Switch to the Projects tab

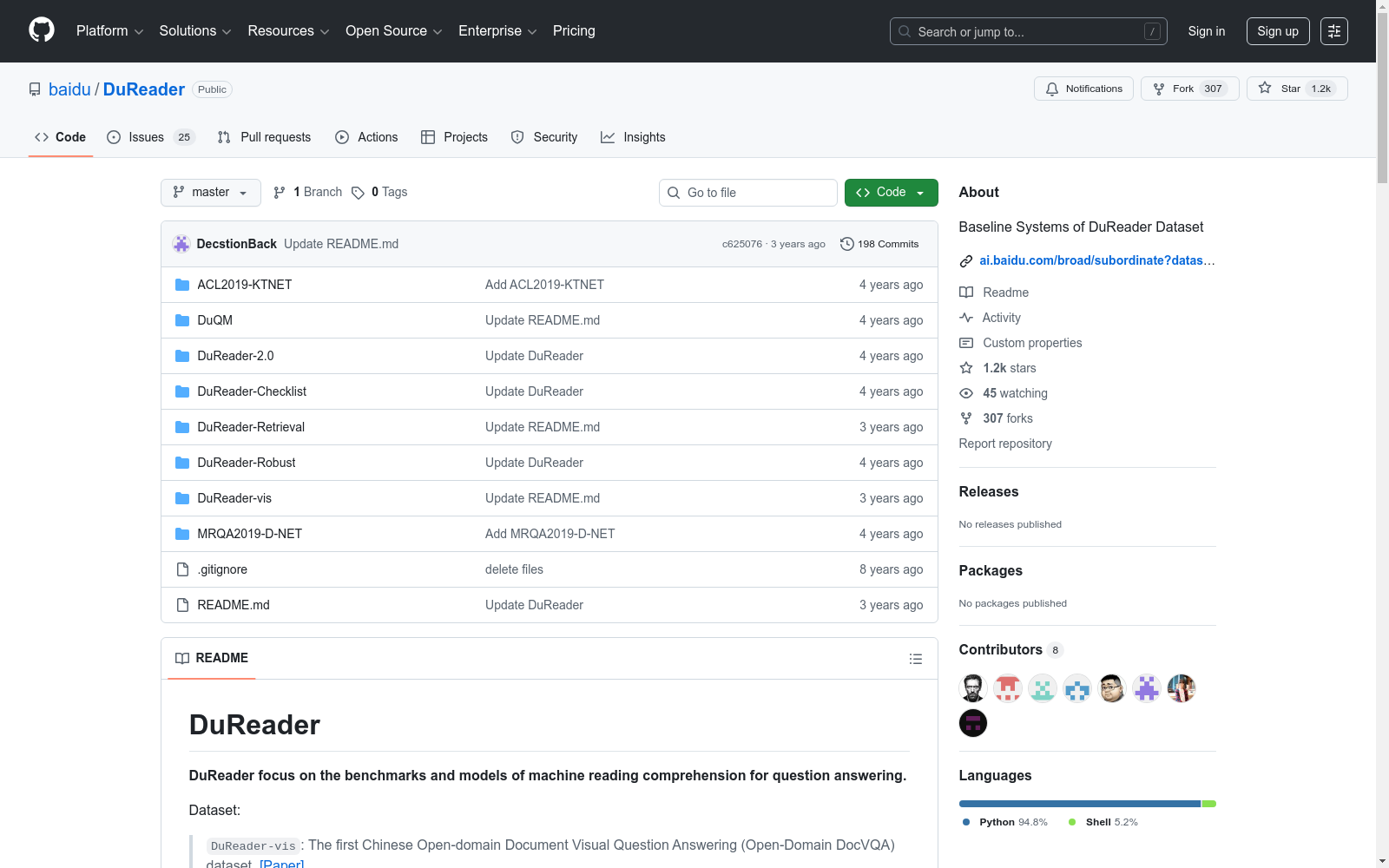coord(455,137)
